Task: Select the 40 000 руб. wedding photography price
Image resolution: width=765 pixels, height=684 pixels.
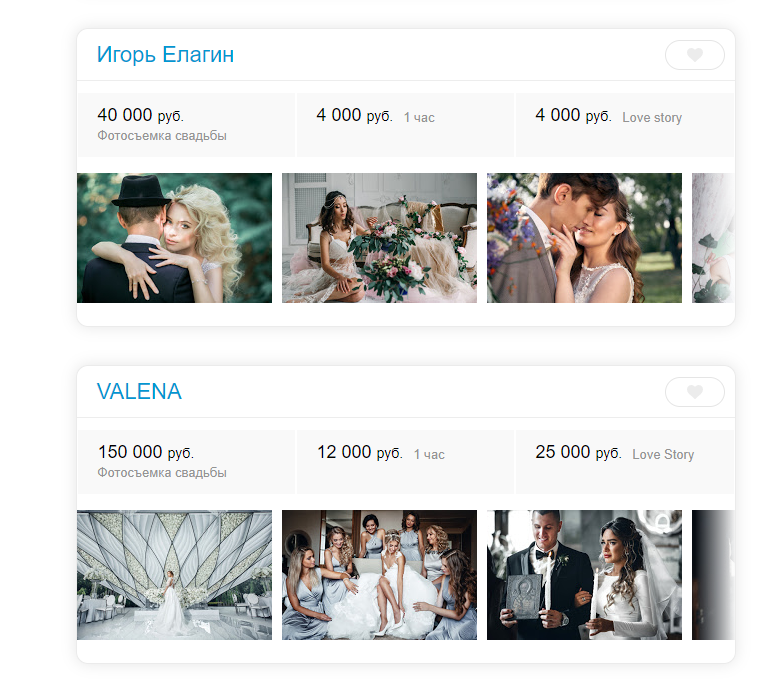Action: click(186, 125)
